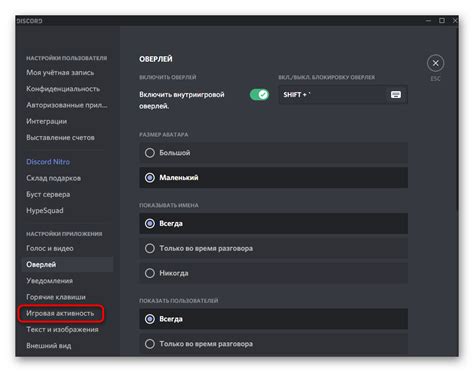The width and height of the screenshot is (474, 372).
Task: Go to Буст сервера section
Action: (x=48, y=194)
